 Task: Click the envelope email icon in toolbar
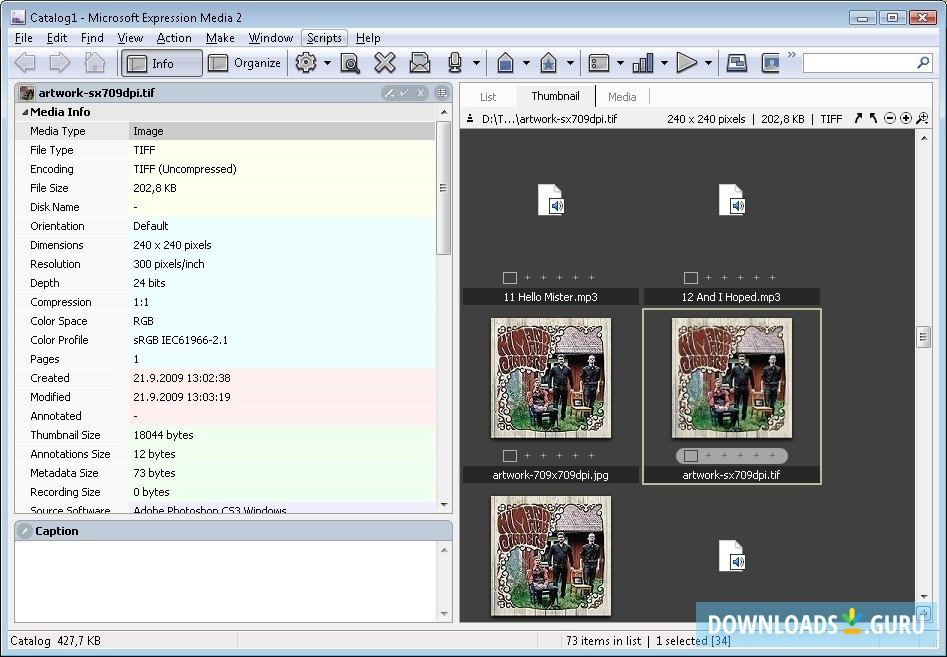pyautogui.click(x=420, y=63)
